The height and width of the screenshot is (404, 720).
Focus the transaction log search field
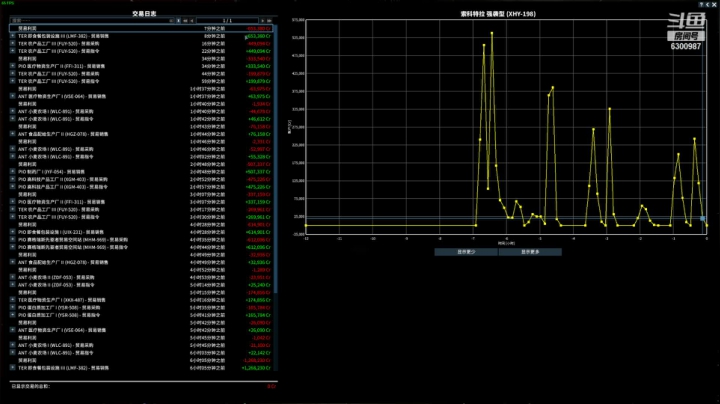tap(90, 21)
